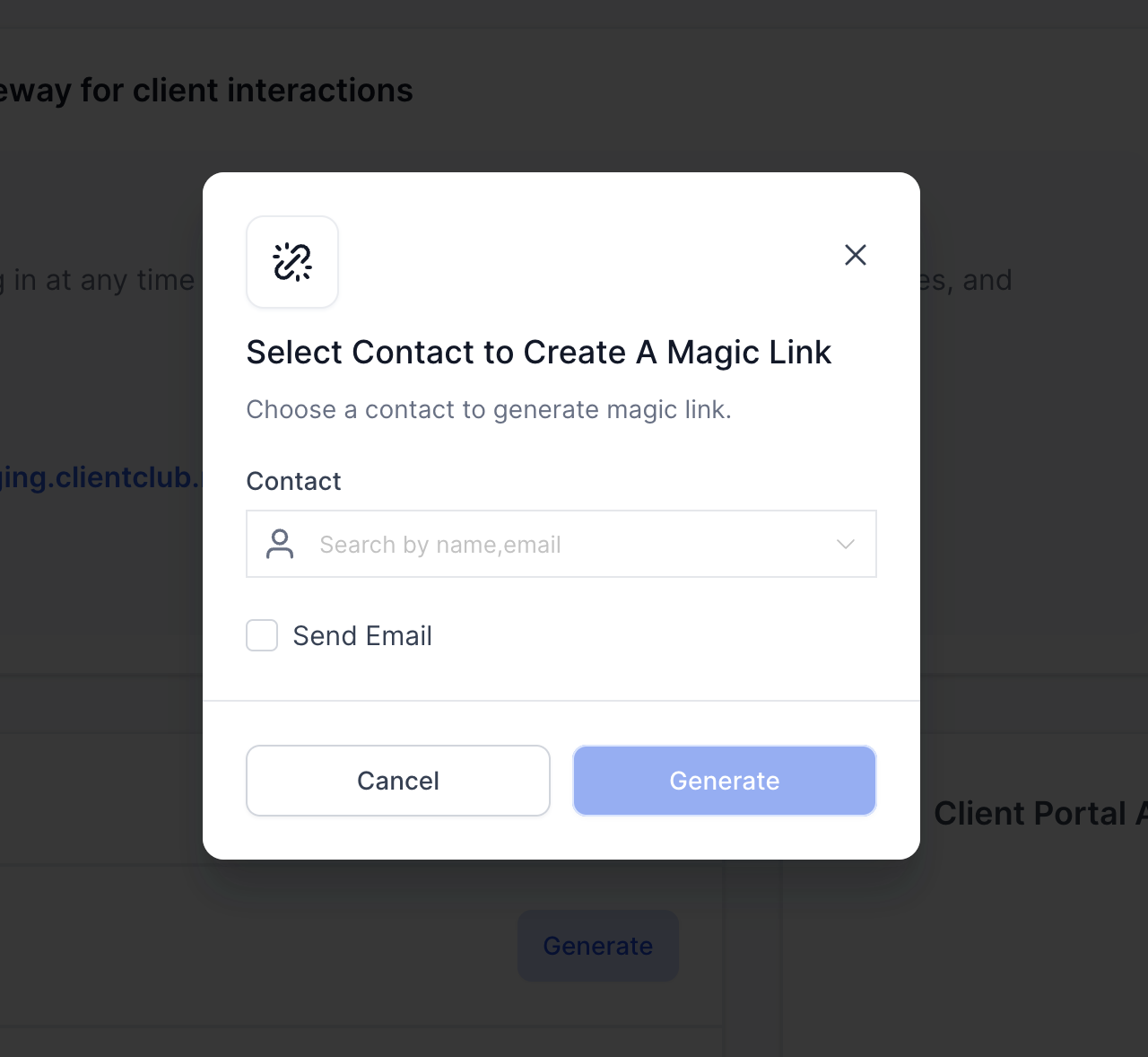Image resolution: width=1148 pixels, height=1057 pixels.
Task: Open the clientclub link behind the dialog
Action: [x=100, y=477]
